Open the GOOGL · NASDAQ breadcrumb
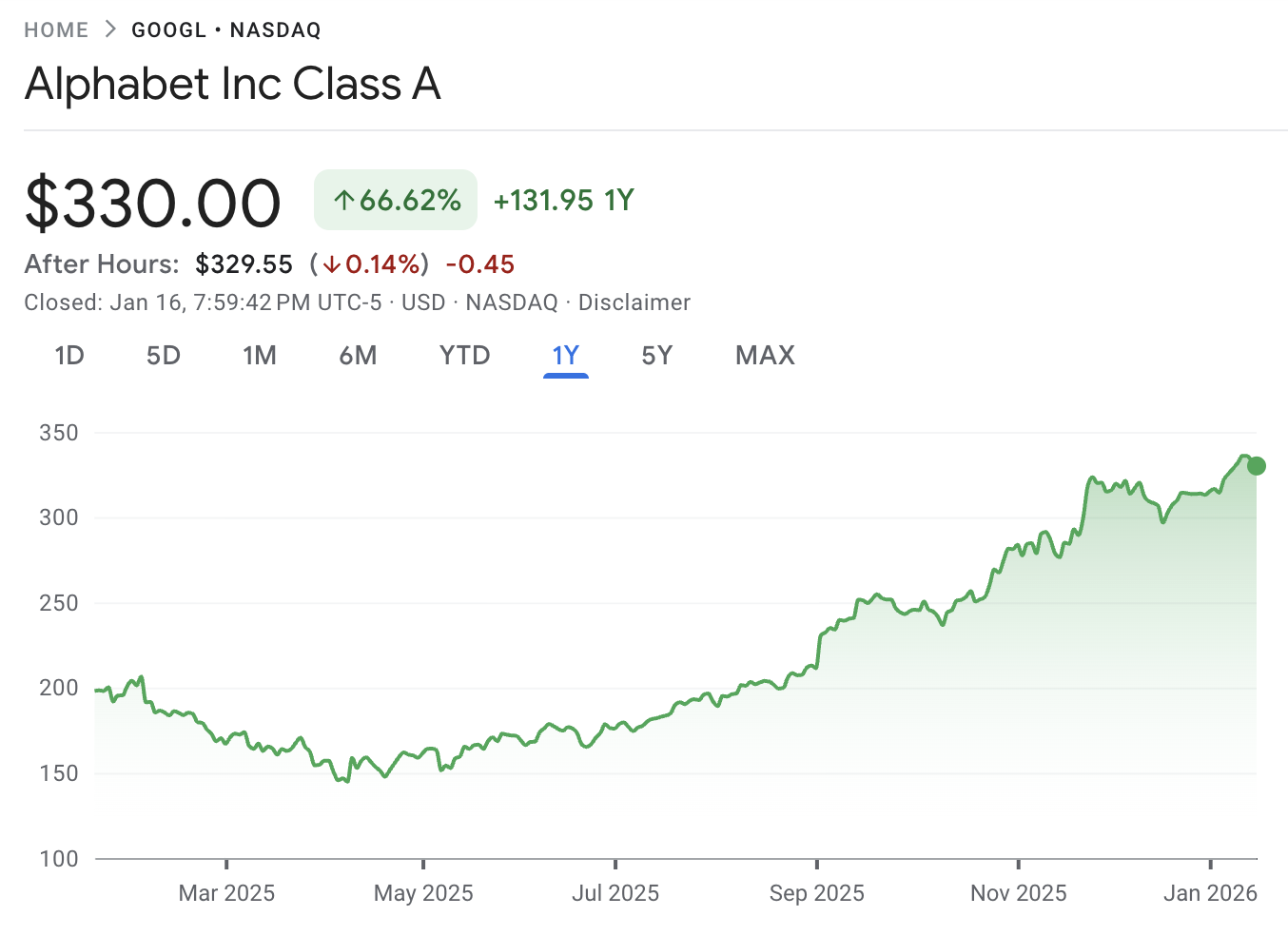 click(225, 29)
